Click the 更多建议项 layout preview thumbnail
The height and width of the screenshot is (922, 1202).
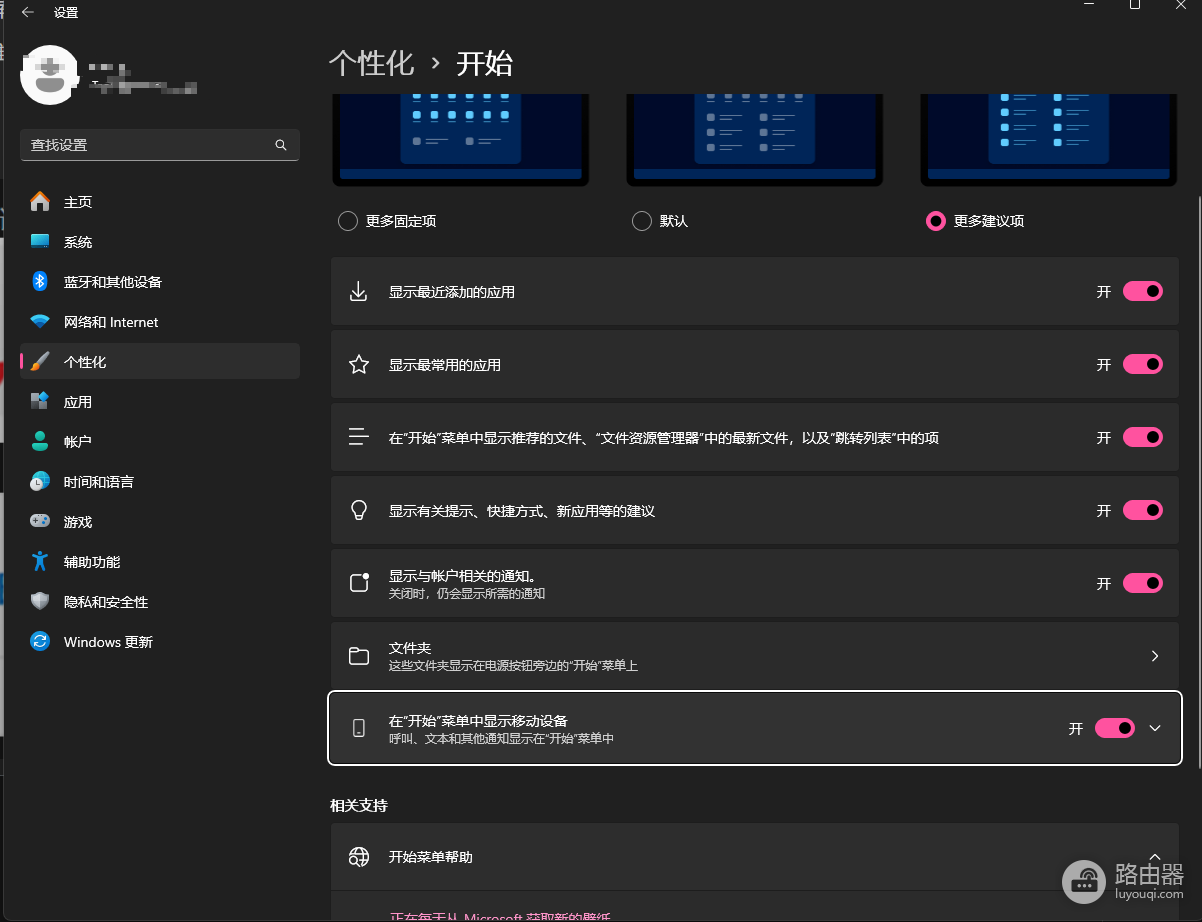click(1049, 140)
